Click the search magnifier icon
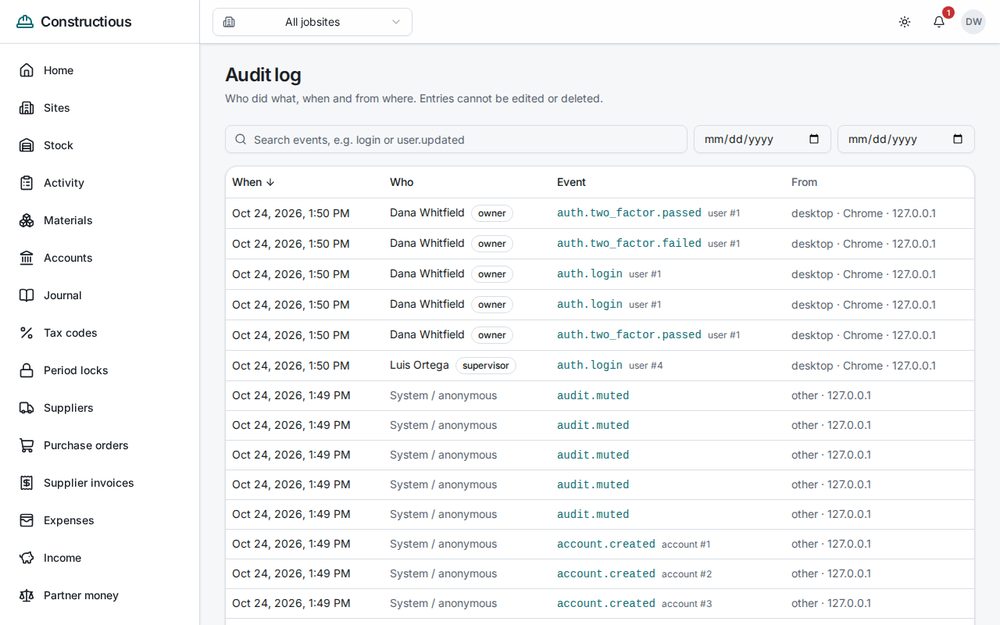This screenshot has width=1000, height=625. 240,139
